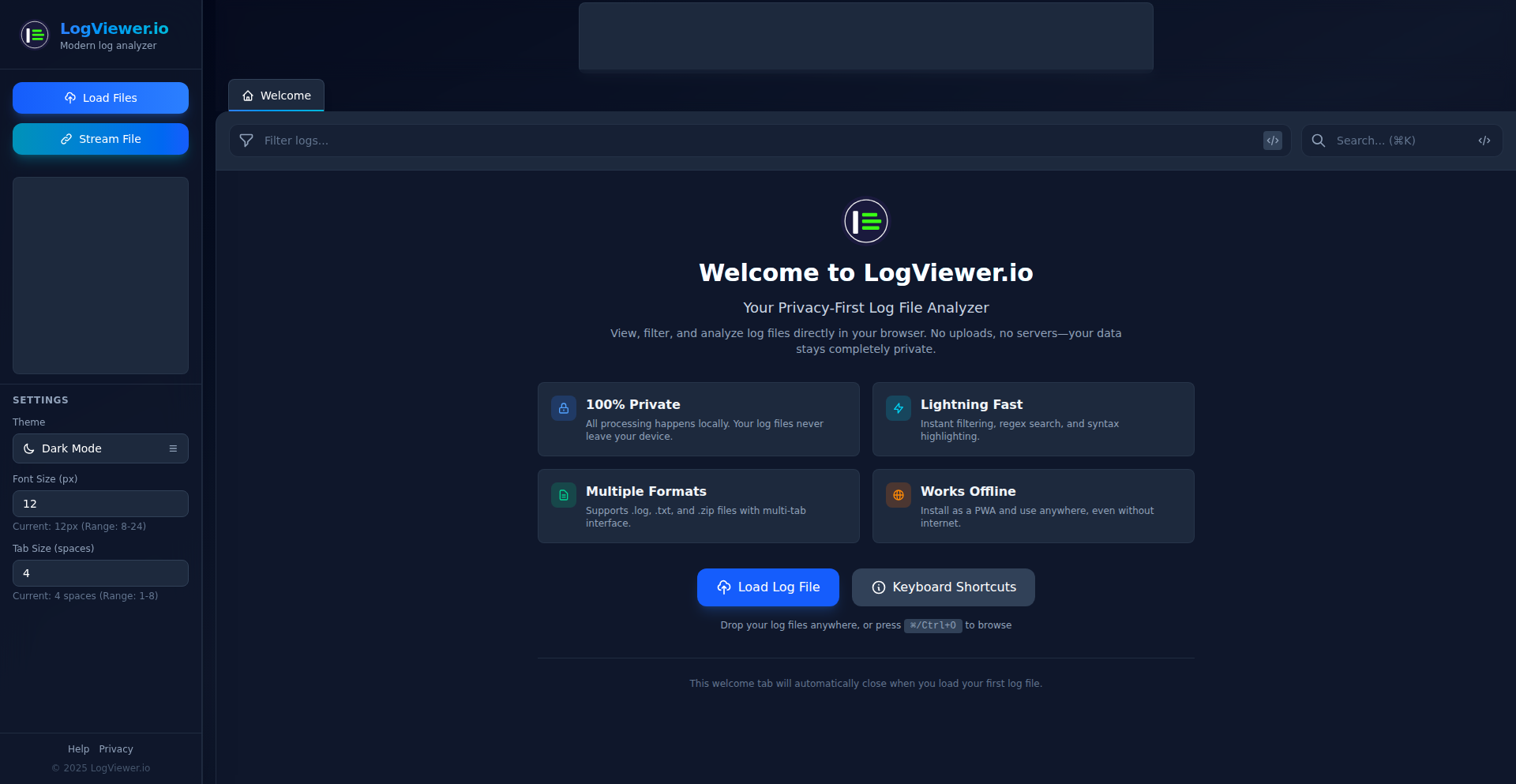This screenshot has width=1516, height=784.
Task: Click the home icon on the Welcome tab
Action: click(x=249, y=95)
